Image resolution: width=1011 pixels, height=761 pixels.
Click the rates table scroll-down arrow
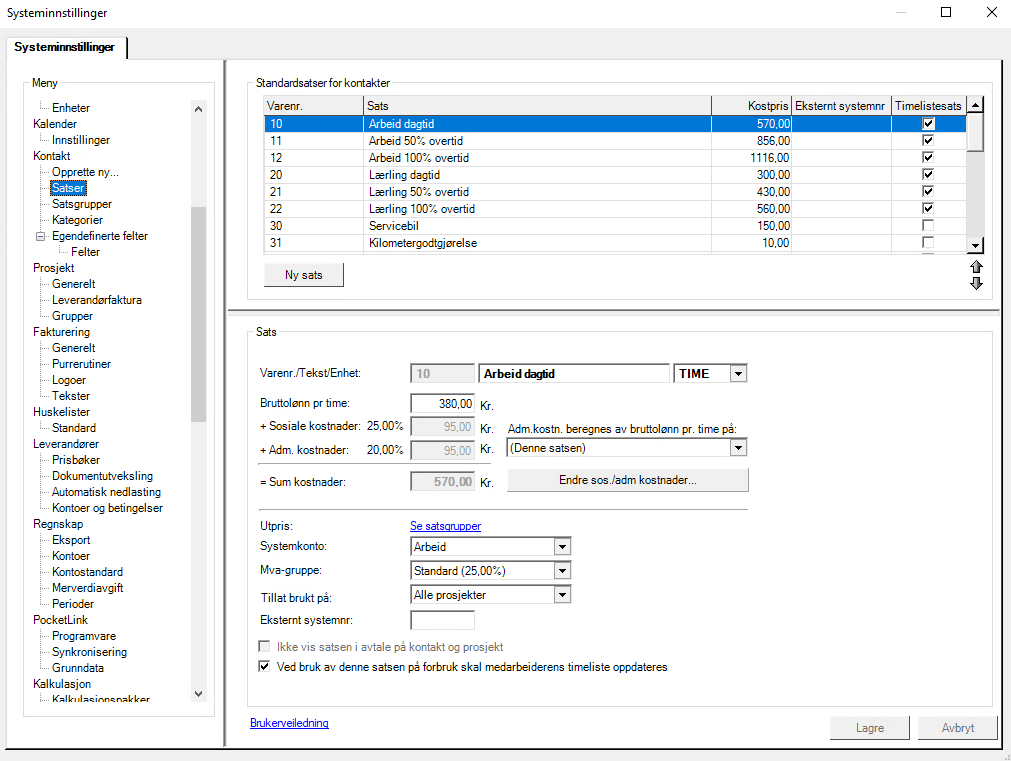976,245
